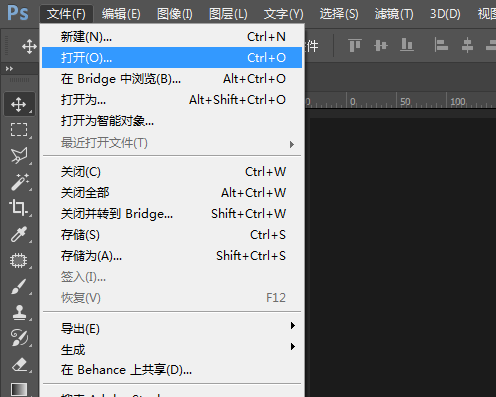Select the Crop tool

[19, 208]
